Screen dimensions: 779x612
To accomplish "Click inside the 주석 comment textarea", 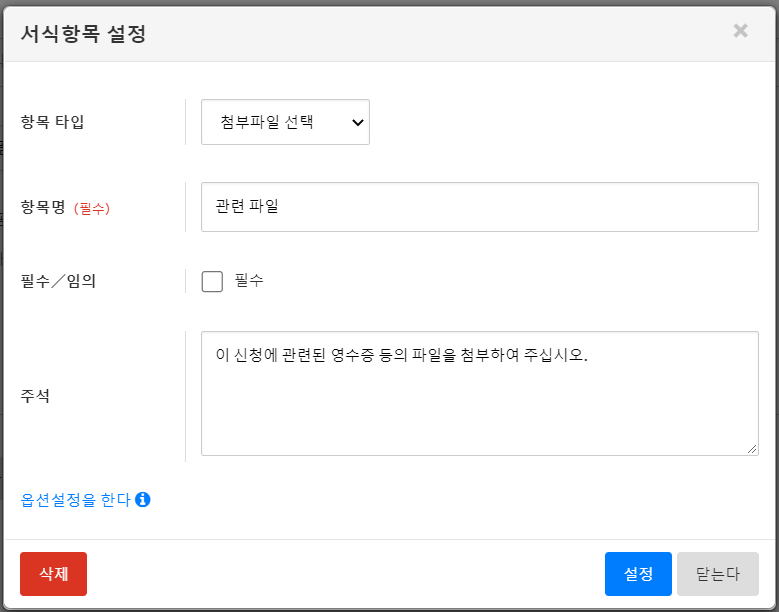I will [x=479, y=410].
